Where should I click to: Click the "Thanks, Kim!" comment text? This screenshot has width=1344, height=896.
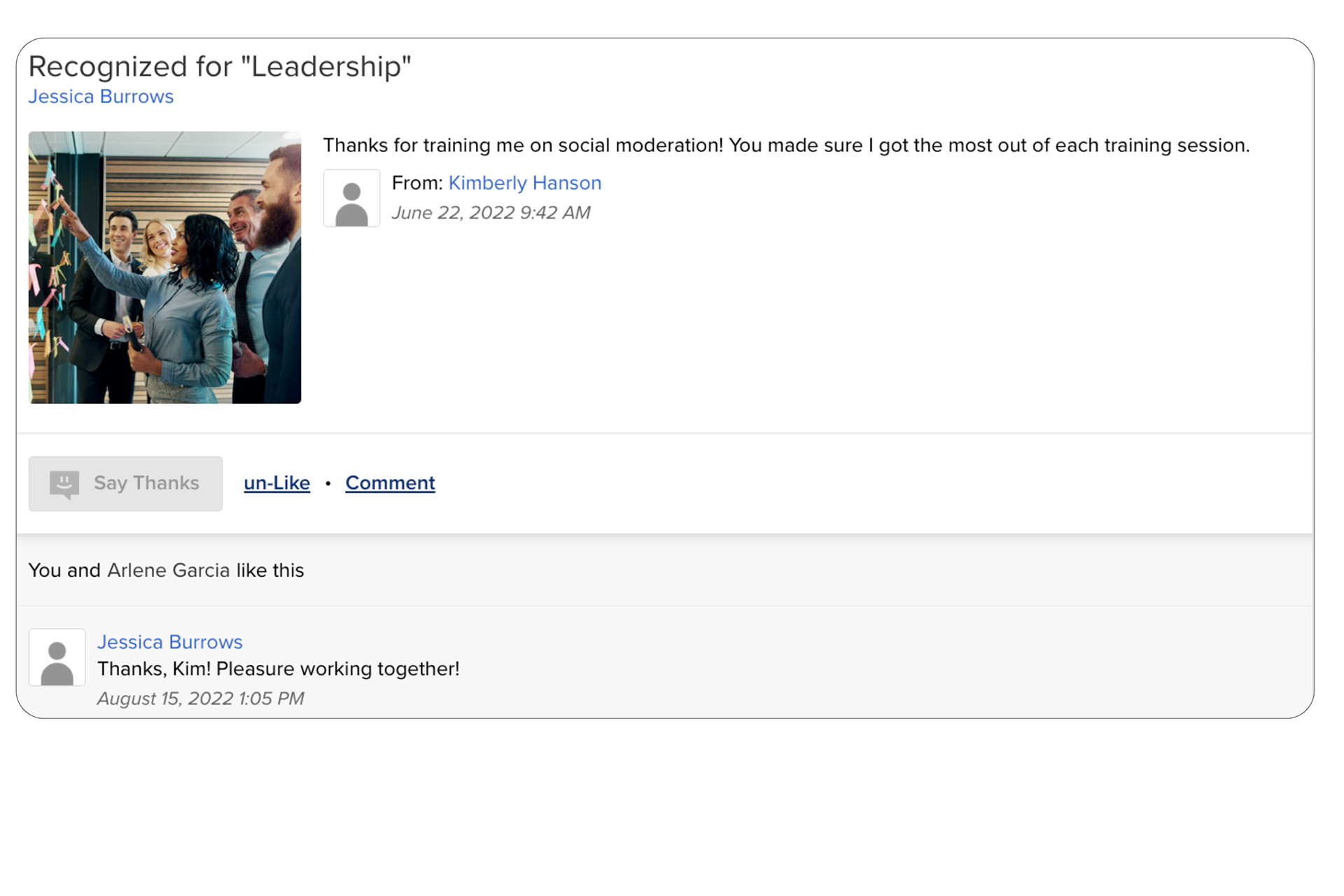pos(278,669)
